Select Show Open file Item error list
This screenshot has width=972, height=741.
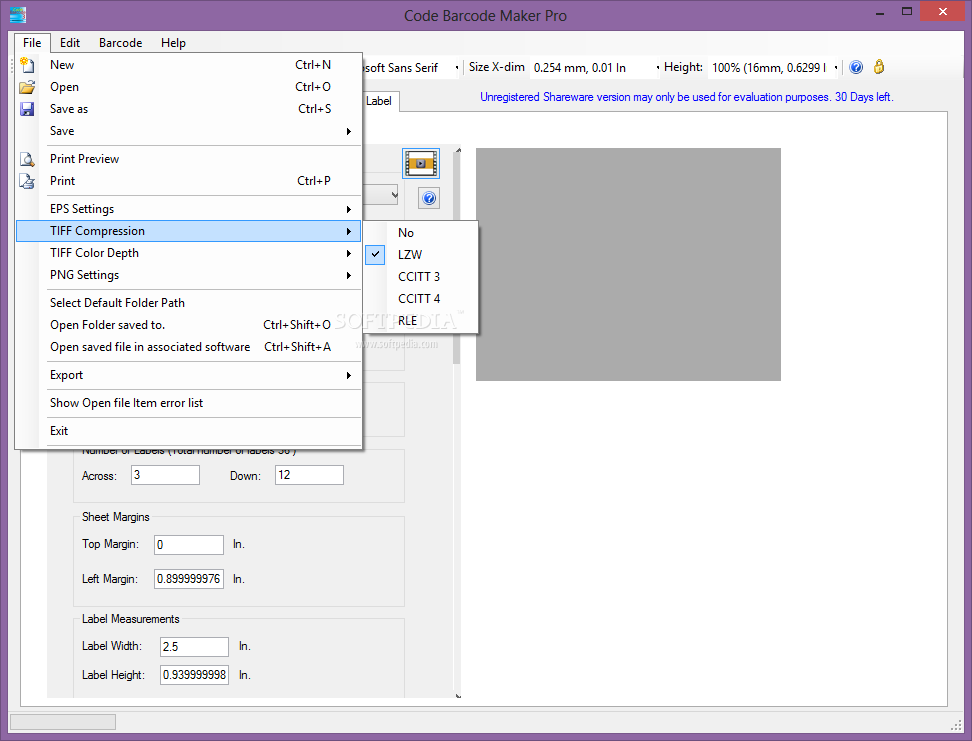188,403
